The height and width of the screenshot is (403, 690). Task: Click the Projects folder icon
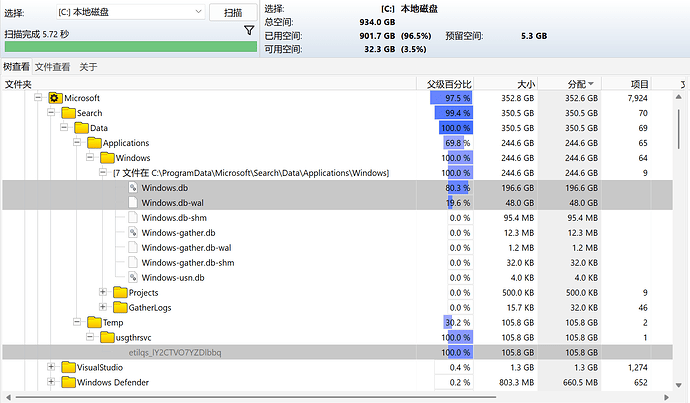click(x=120, y=293)
